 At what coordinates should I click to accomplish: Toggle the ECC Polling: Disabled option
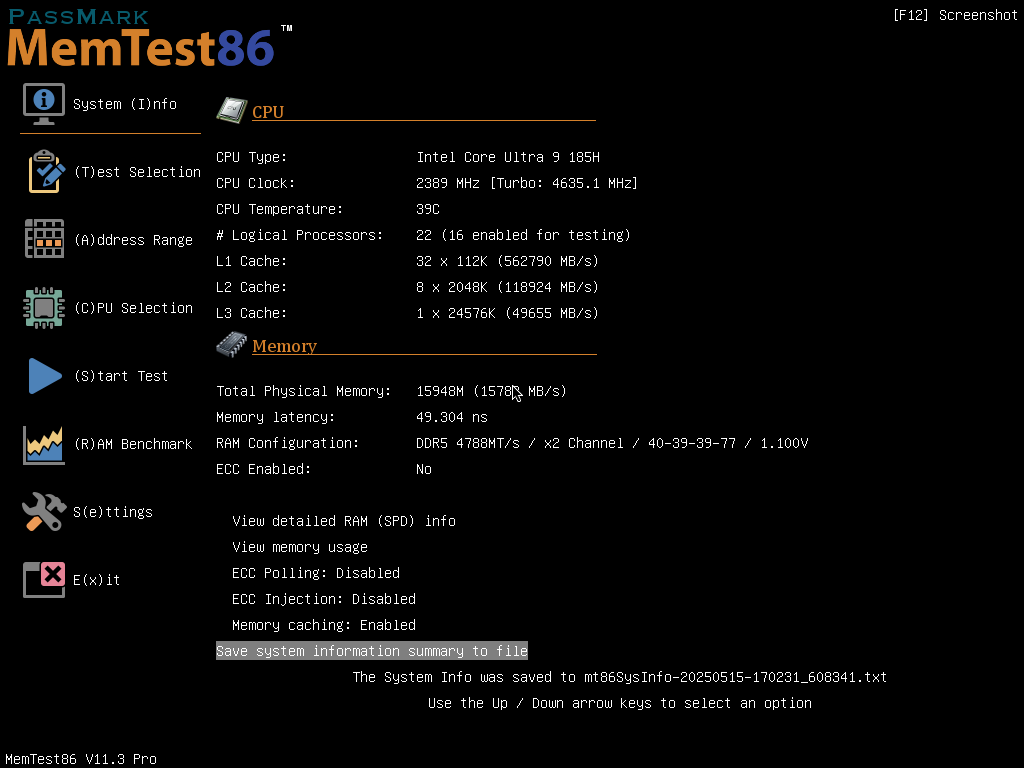click(x=315, y=573)
